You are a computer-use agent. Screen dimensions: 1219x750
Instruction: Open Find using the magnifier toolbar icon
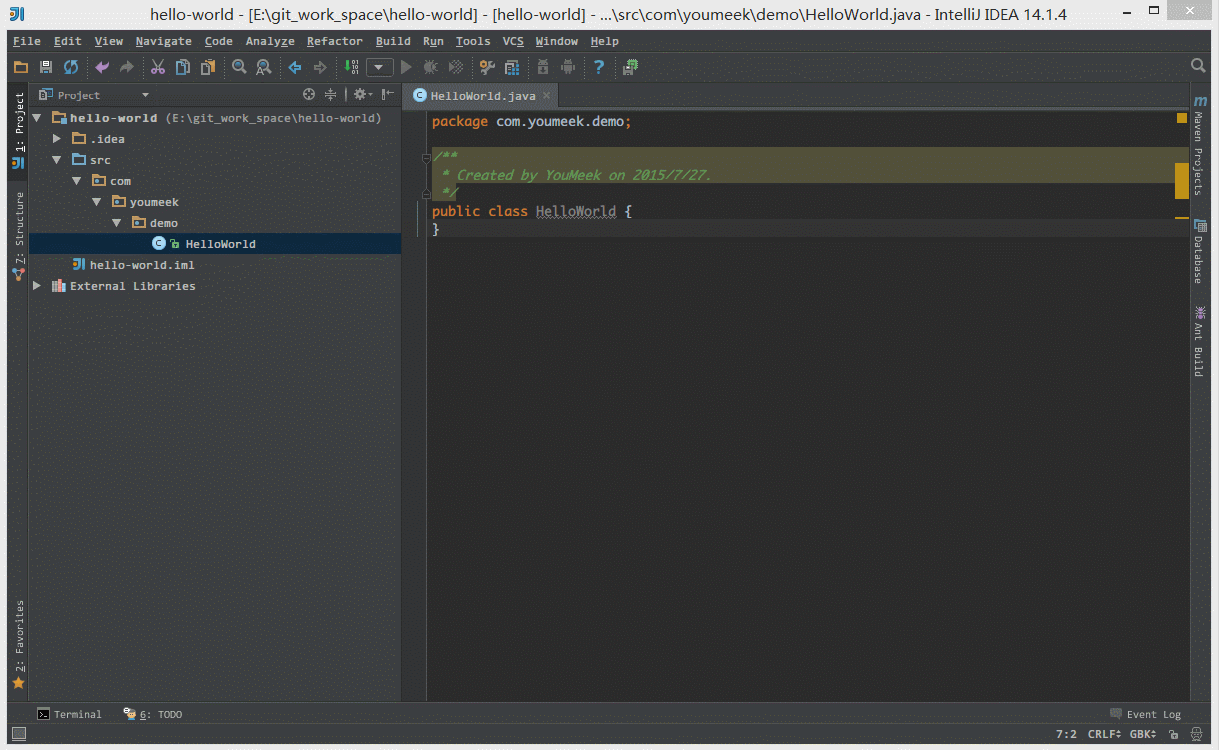[240, 67]
